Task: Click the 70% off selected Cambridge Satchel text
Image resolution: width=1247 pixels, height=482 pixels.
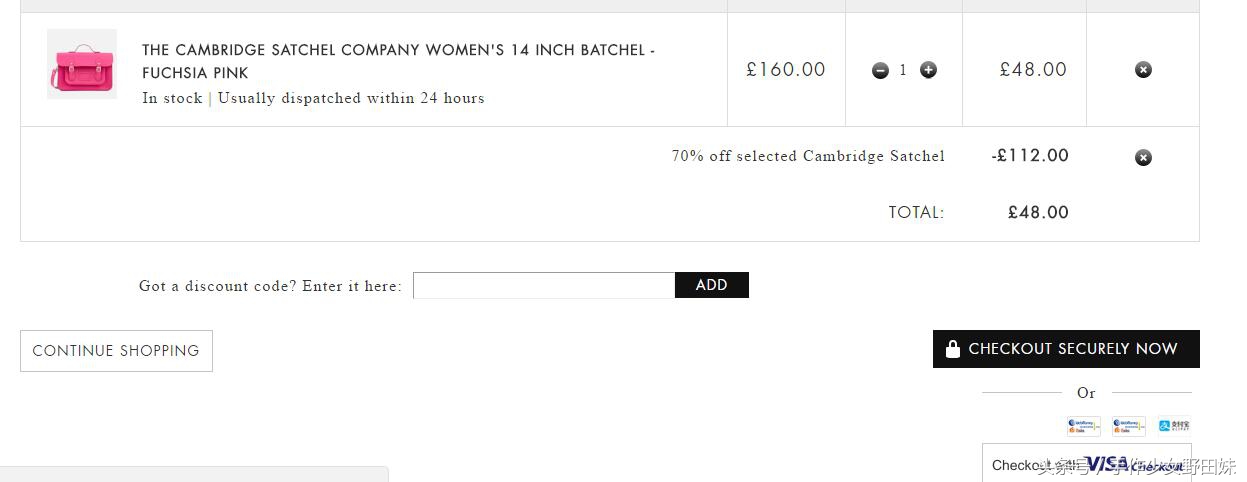Action: (808, 156)
